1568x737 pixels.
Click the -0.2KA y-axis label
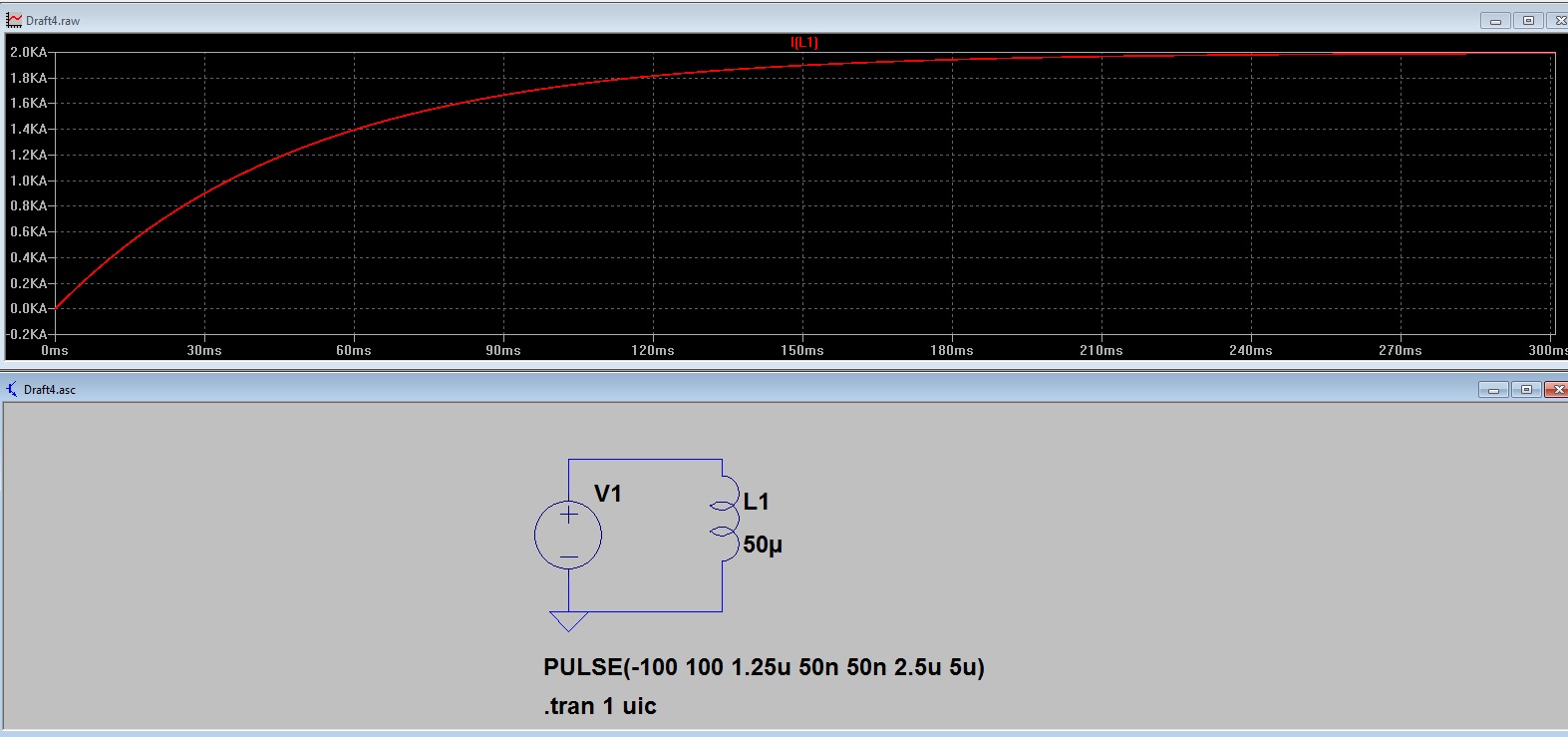click(26, 334)
